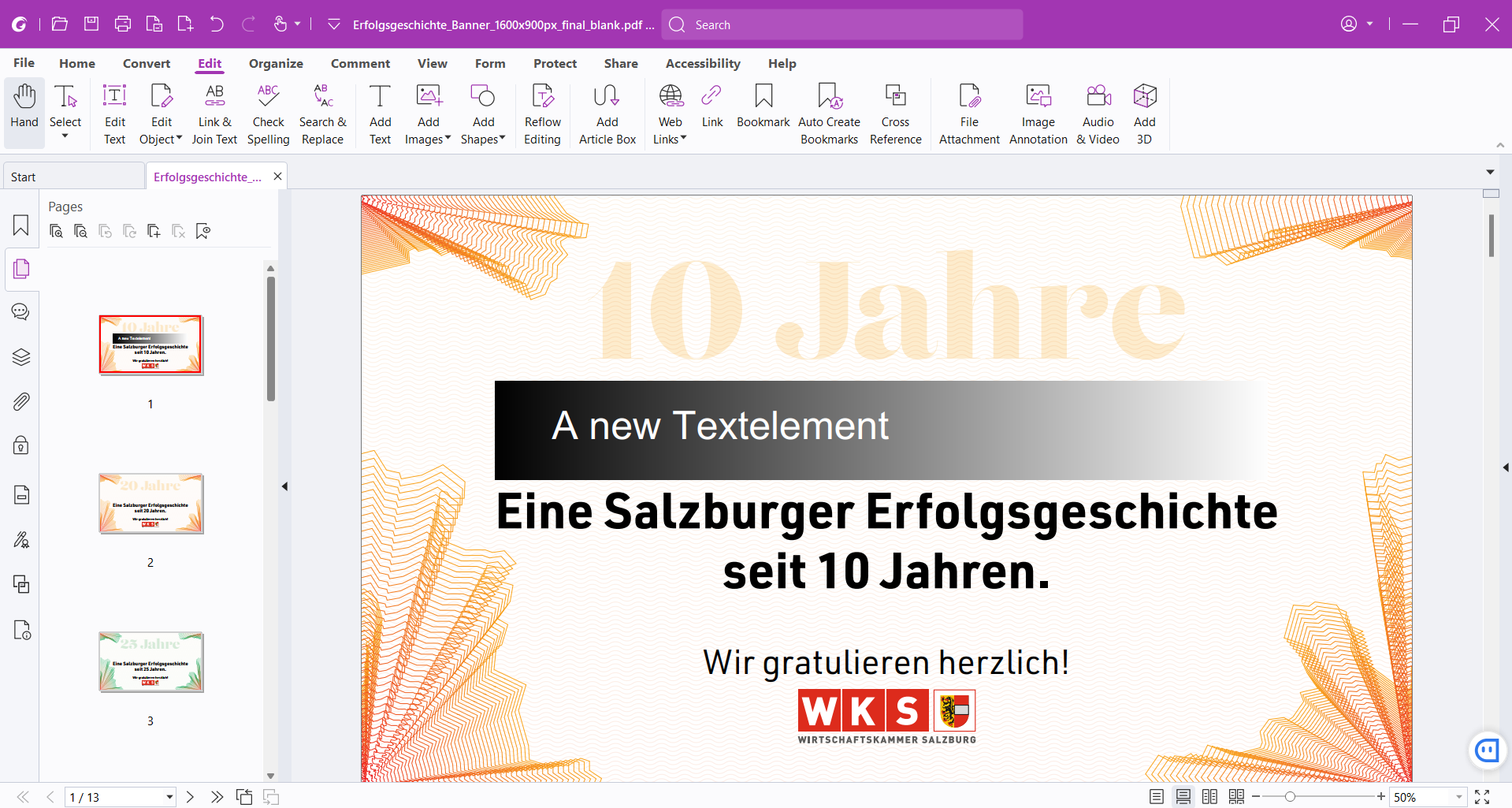Enable continuous page view mode

click(x=1183, y=797)
